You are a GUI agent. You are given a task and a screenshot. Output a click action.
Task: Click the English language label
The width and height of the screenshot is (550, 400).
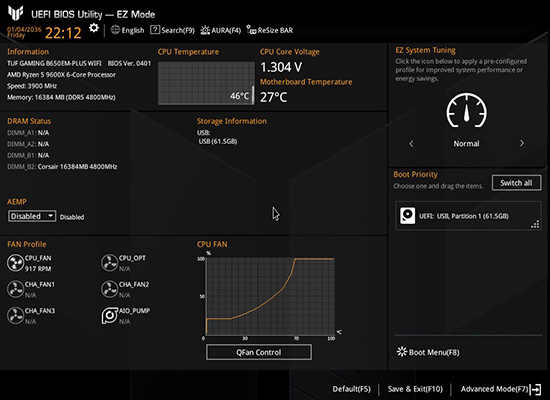click(x=133, y=30)
